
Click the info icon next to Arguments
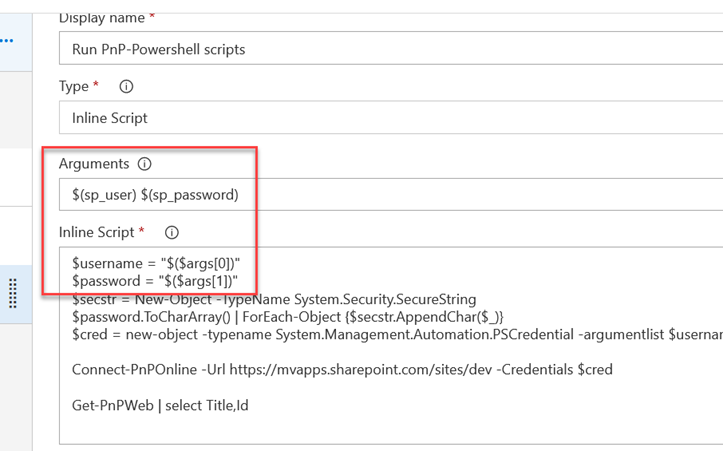point(145,164)
